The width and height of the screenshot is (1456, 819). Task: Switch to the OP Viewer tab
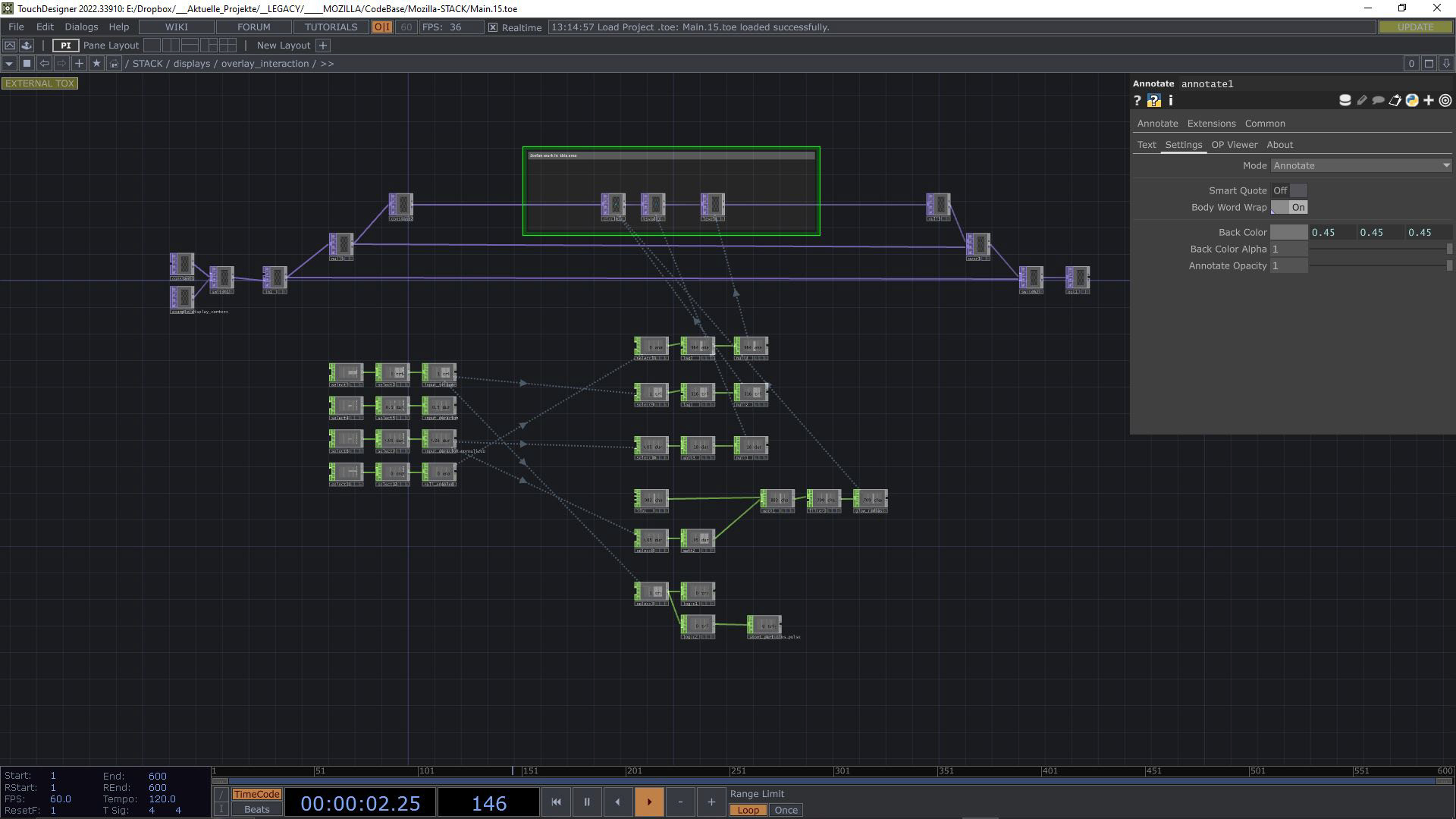(x=1234, y=144)
